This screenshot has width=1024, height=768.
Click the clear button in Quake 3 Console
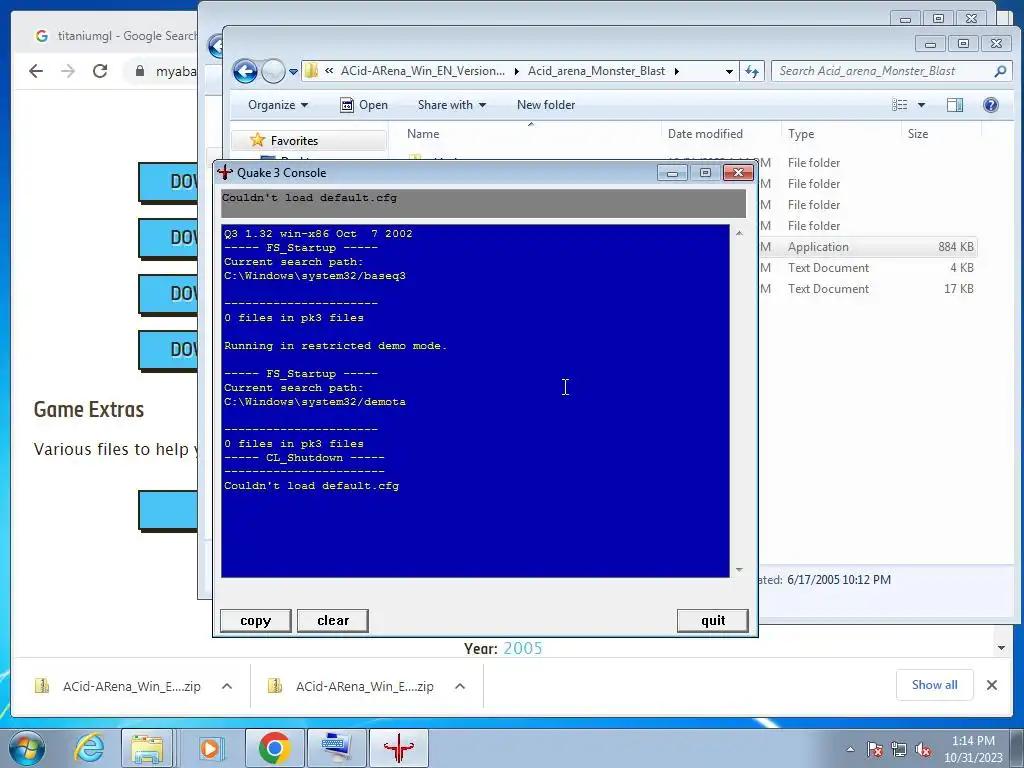(333, 620)
